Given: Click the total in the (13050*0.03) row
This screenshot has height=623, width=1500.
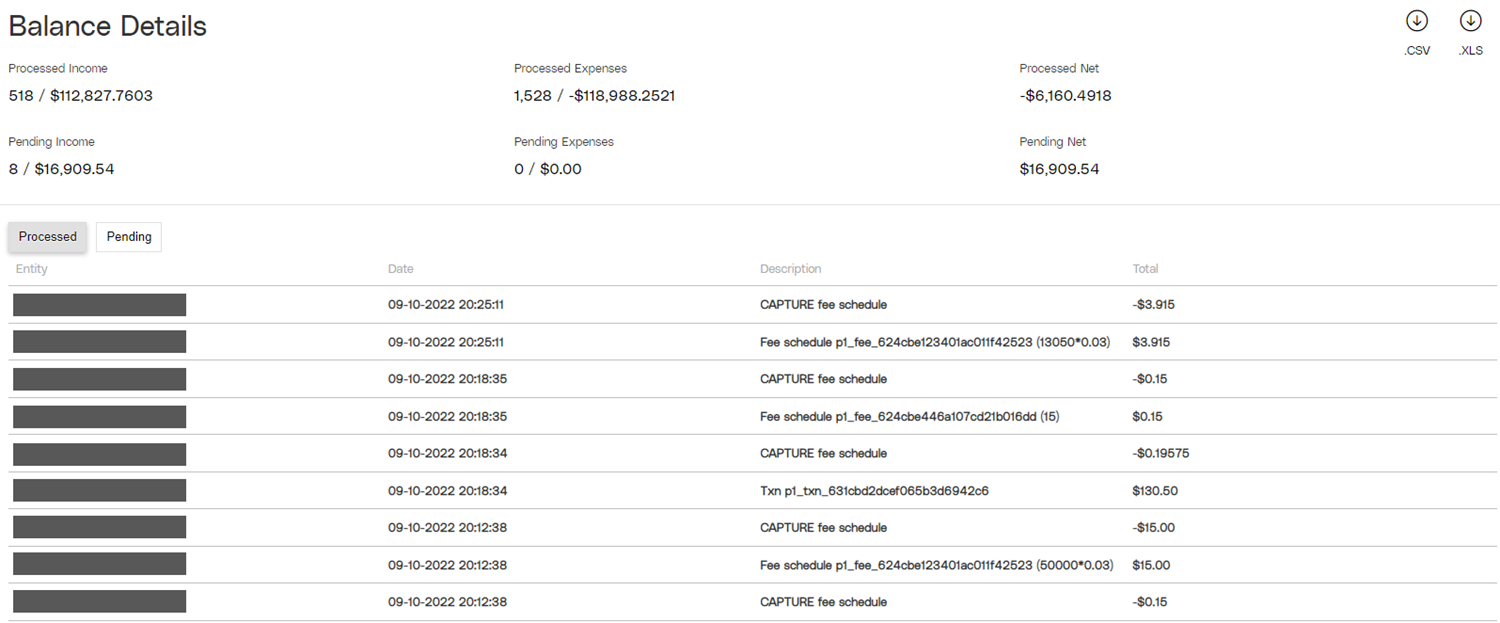Looking at the screenshot, I should click(1151, 342).
